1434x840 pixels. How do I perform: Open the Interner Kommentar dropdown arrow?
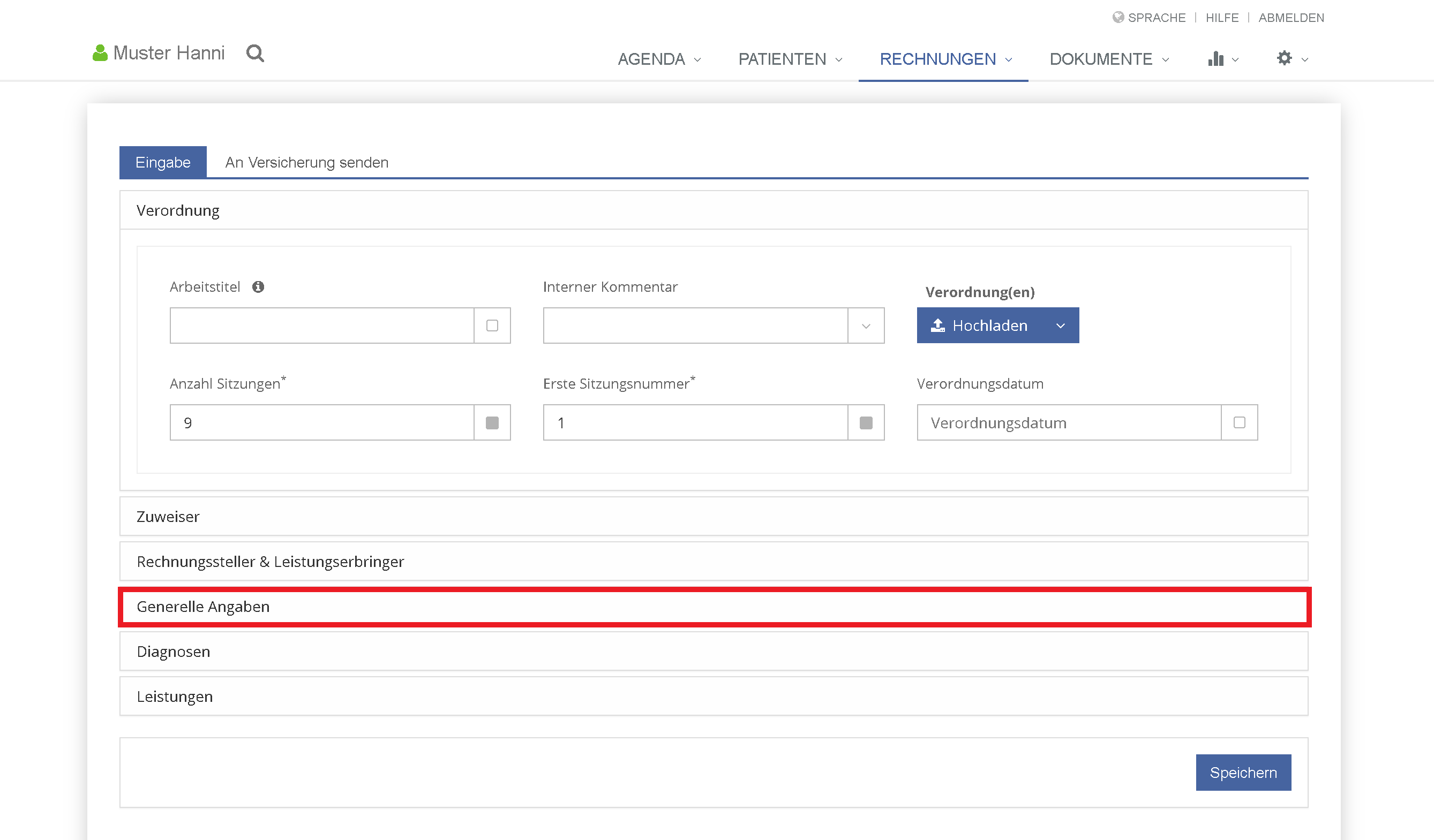tap(866, 326)
